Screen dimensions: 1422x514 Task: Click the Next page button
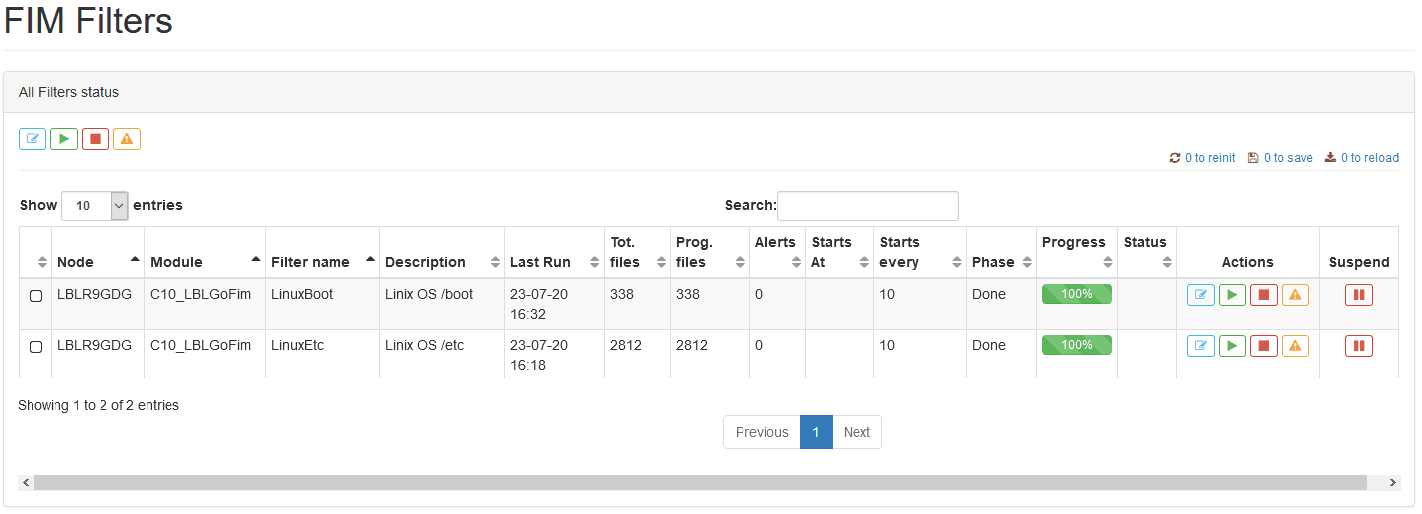pos(857,432)
